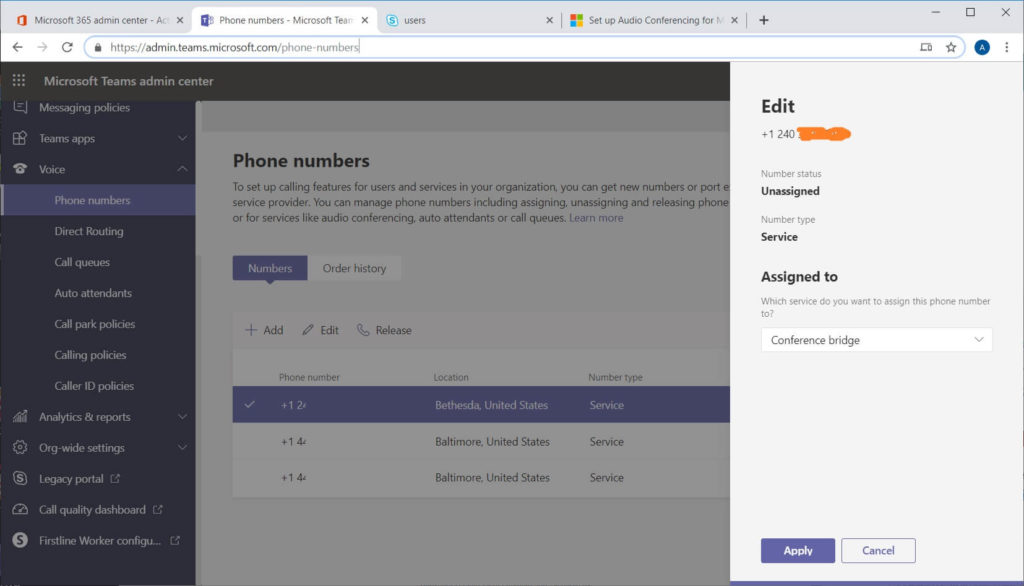Viewport: 1024px width, 586px height.
Task: View site info via the padlock icon
Action: [x=98, y=47]
